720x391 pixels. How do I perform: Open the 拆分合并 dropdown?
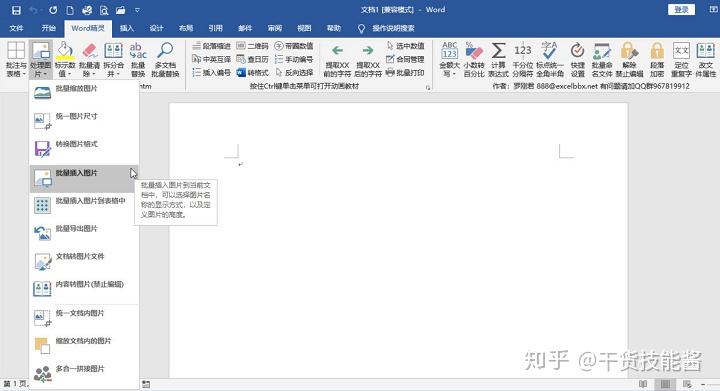click(113, 59)
